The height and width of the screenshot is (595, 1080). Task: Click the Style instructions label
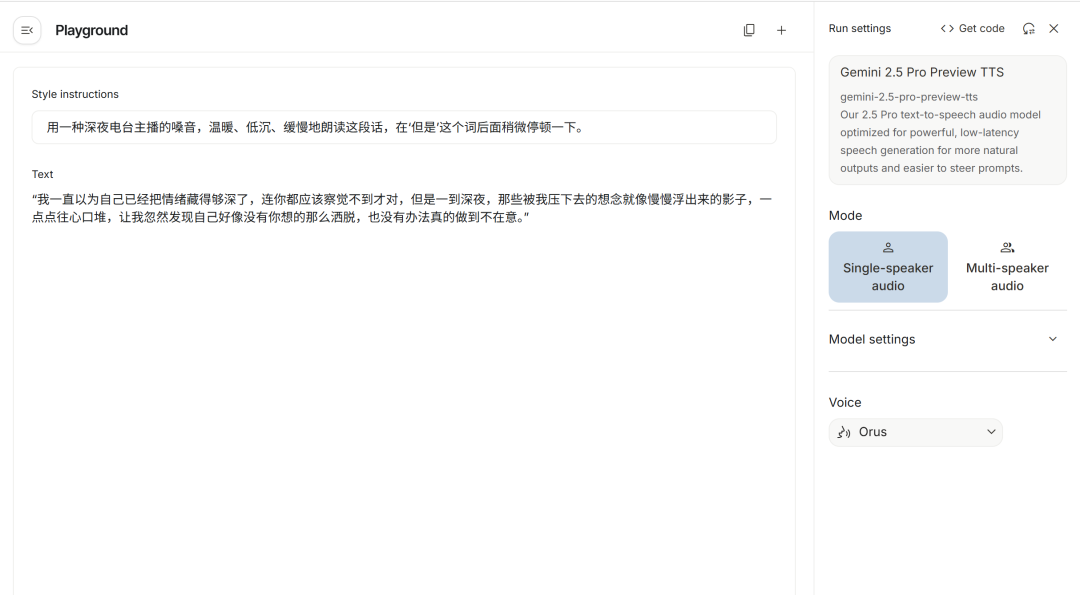click(75, 94)
